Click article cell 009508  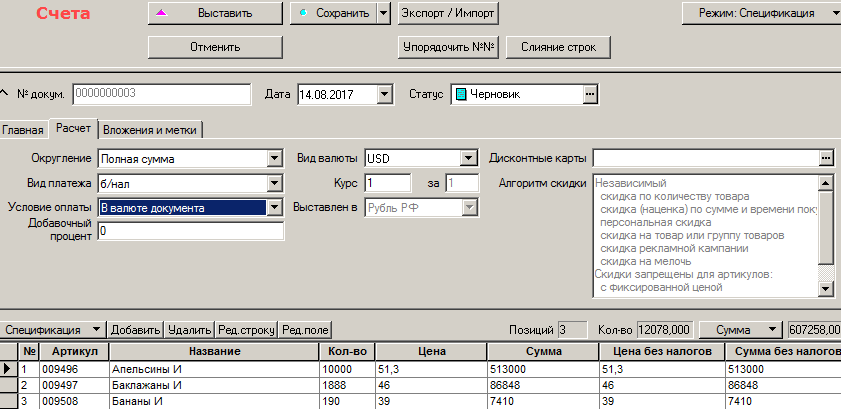point(75,401)
